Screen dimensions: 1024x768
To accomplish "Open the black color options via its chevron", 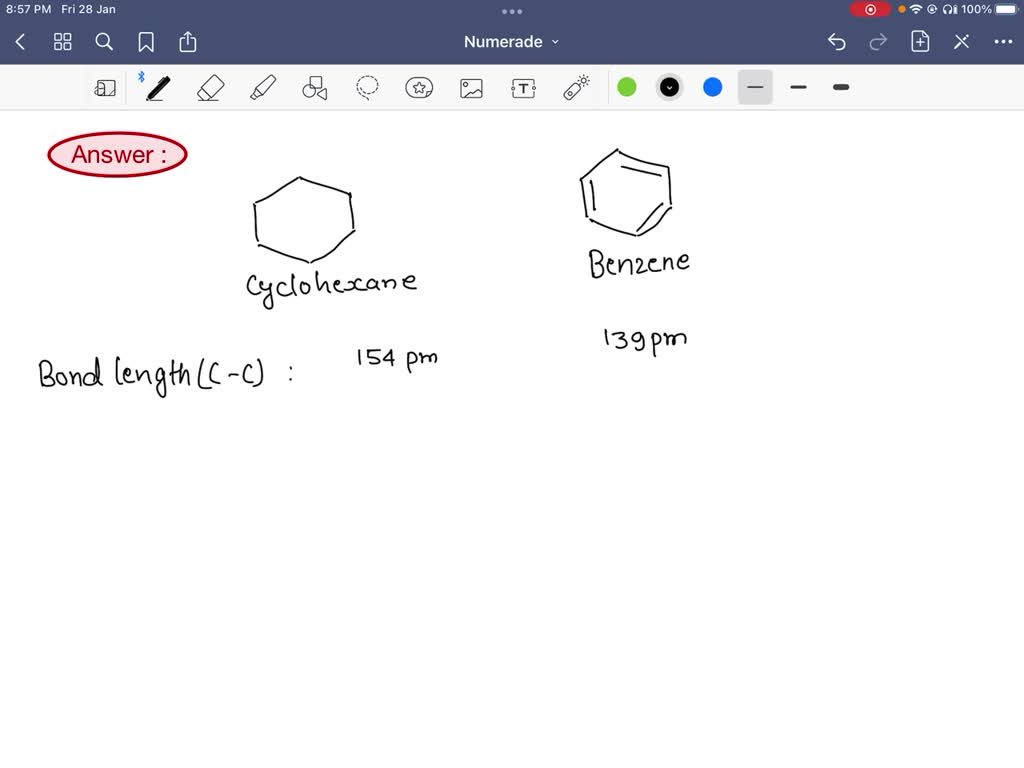I will pyautogui.click(x=669, y=87).
